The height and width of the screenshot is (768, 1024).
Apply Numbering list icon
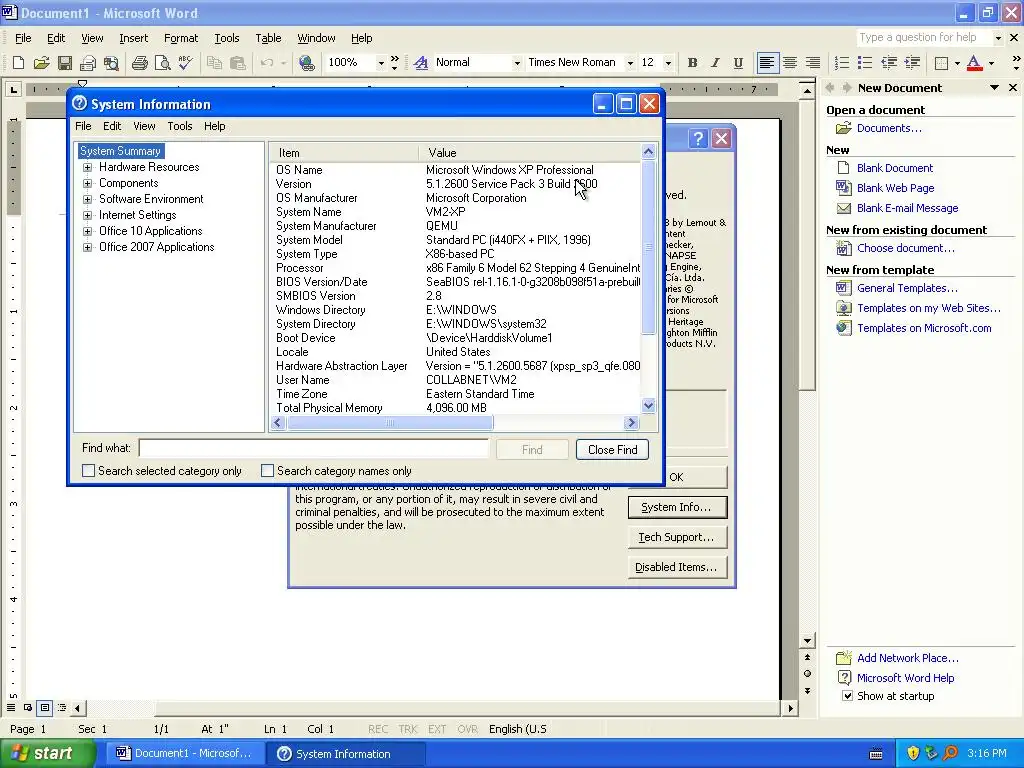tap(842, 63)
